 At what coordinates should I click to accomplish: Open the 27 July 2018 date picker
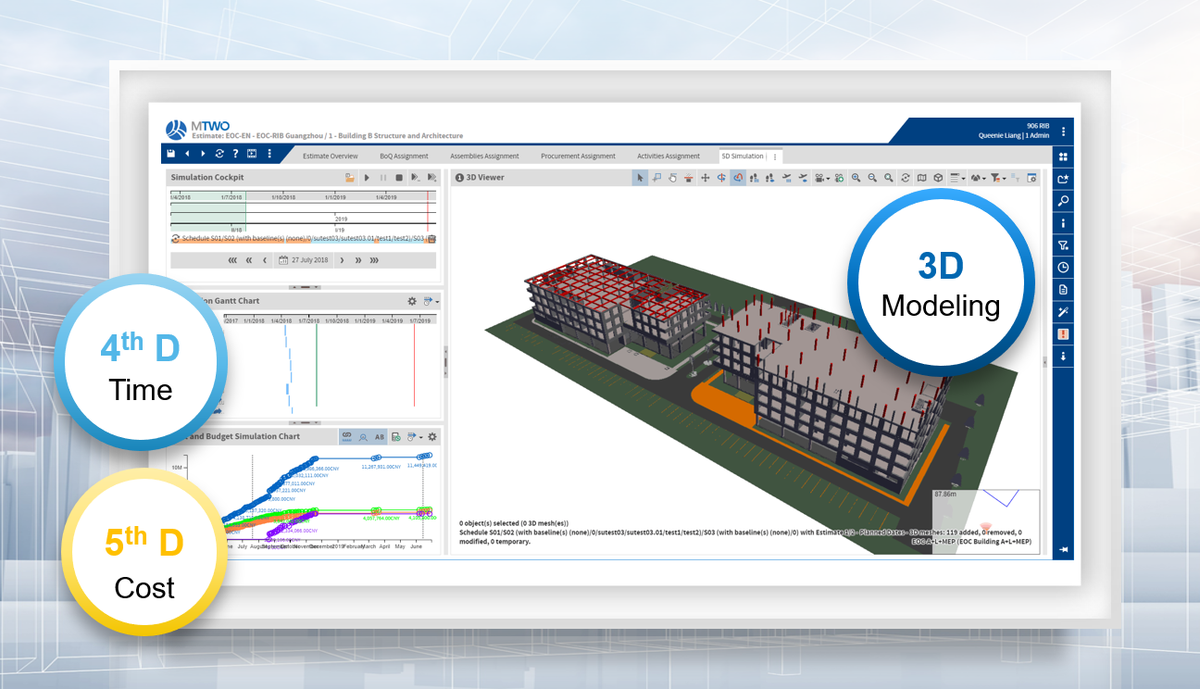click(x=304, y=260)
